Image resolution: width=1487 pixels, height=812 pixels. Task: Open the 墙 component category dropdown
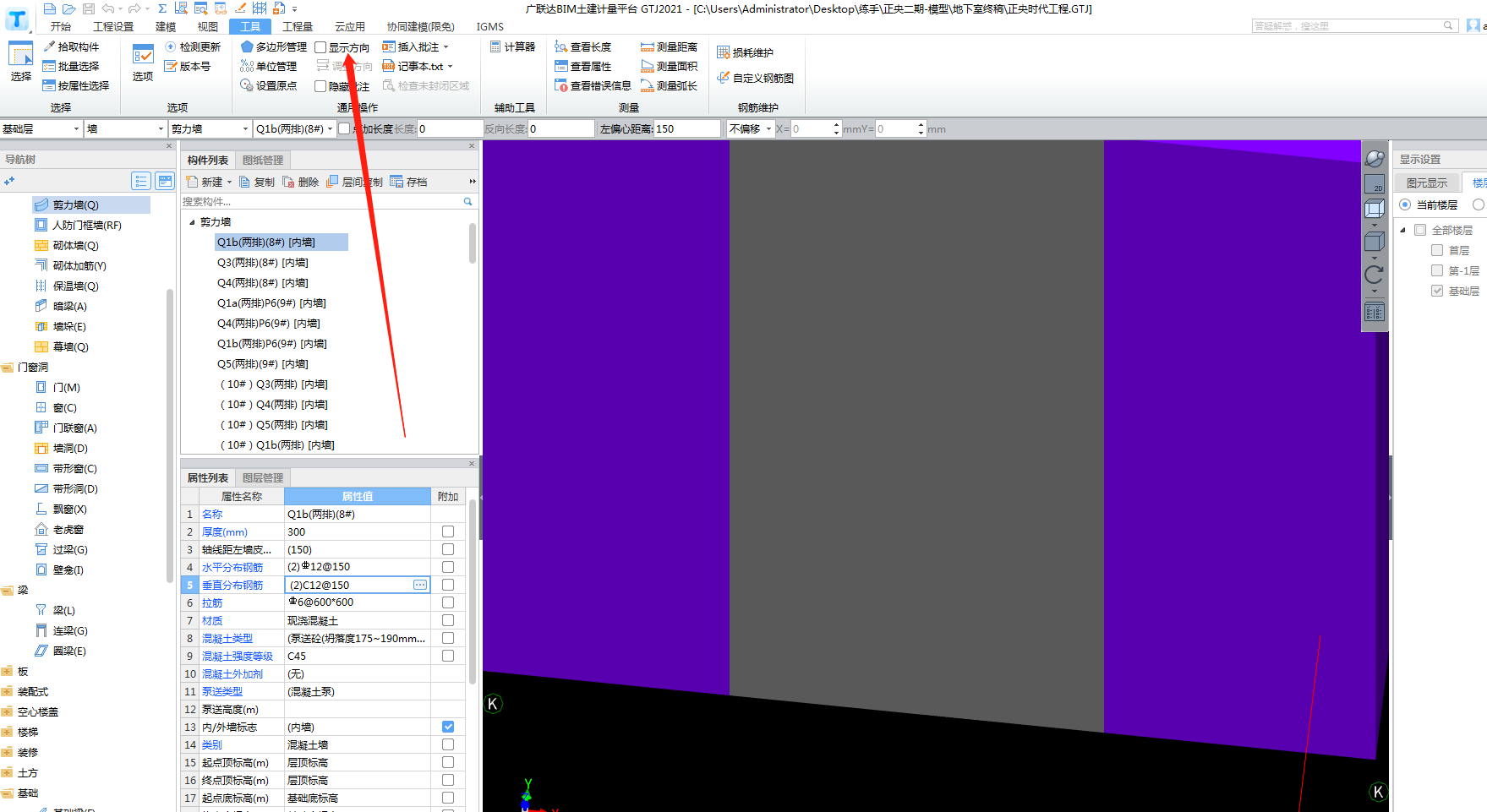point(125,128)
